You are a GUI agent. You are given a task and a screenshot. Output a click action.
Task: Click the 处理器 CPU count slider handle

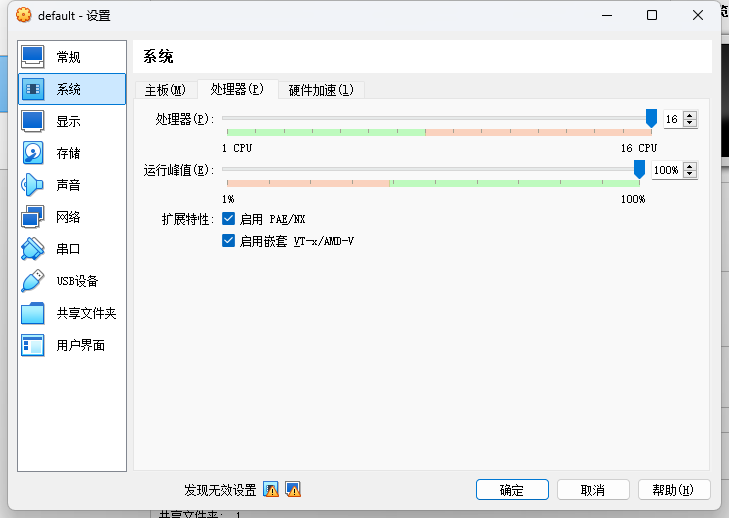(651, 118)
